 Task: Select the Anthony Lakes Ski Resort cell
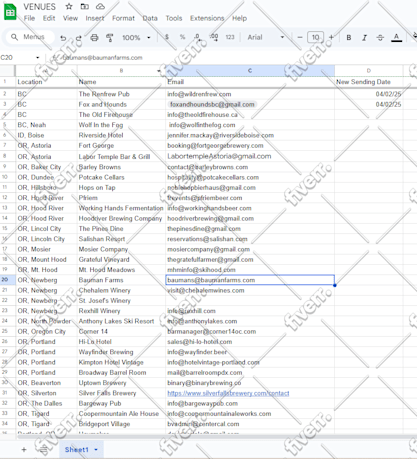coord(121,321)
